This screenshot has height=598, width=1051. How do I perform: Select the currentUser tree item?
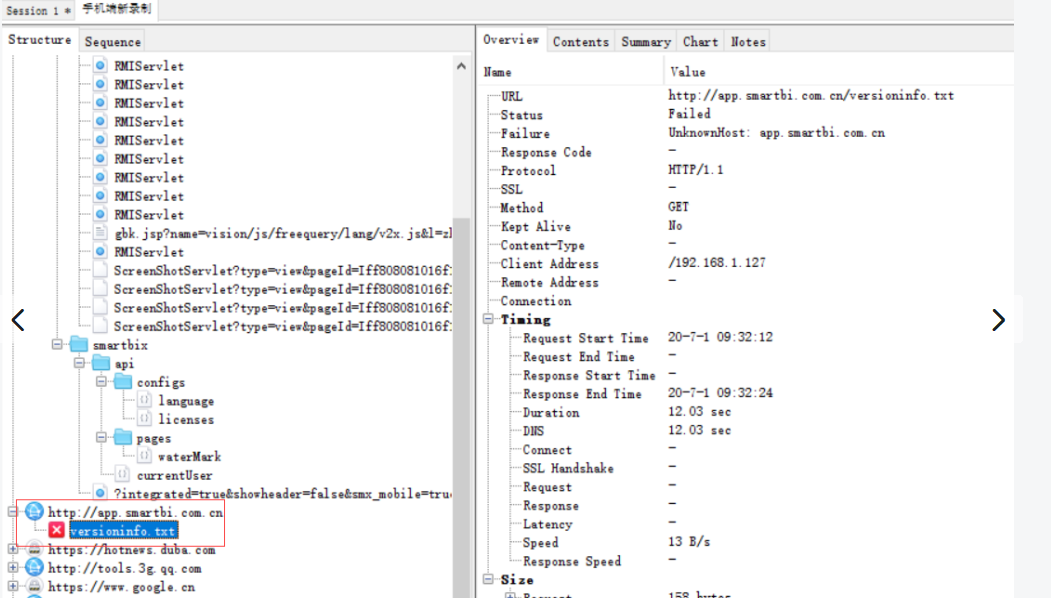pos(175,475)
